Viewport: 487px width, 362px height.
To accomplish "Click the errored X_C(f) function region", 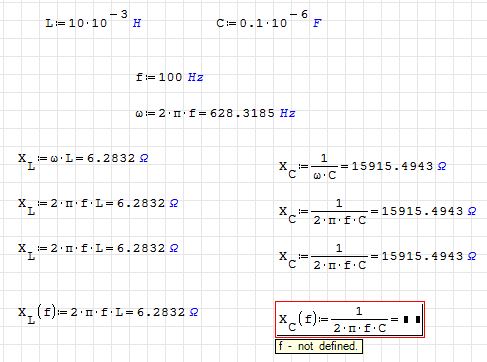I will pyautogui.click(x=350, y=320).
